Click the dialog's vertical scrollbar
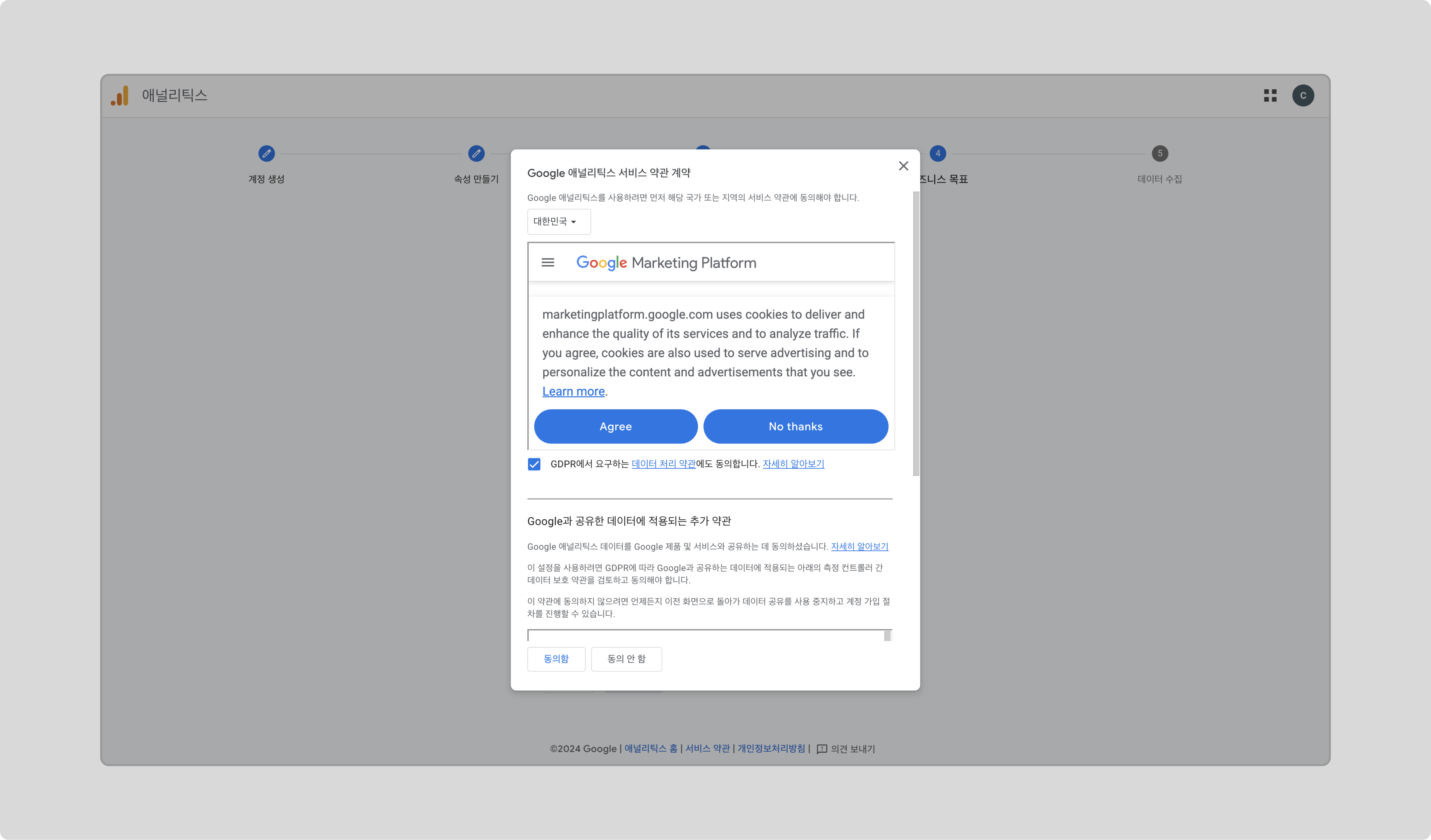Image resolution: width=1431 pixels, height=840 pixels. pos(915,333)
